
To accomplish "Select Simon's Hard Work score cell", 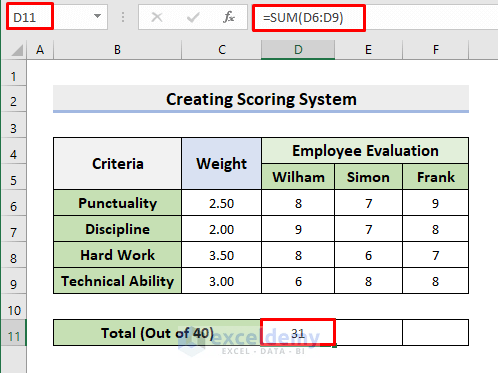I will (x=368, y=255).
